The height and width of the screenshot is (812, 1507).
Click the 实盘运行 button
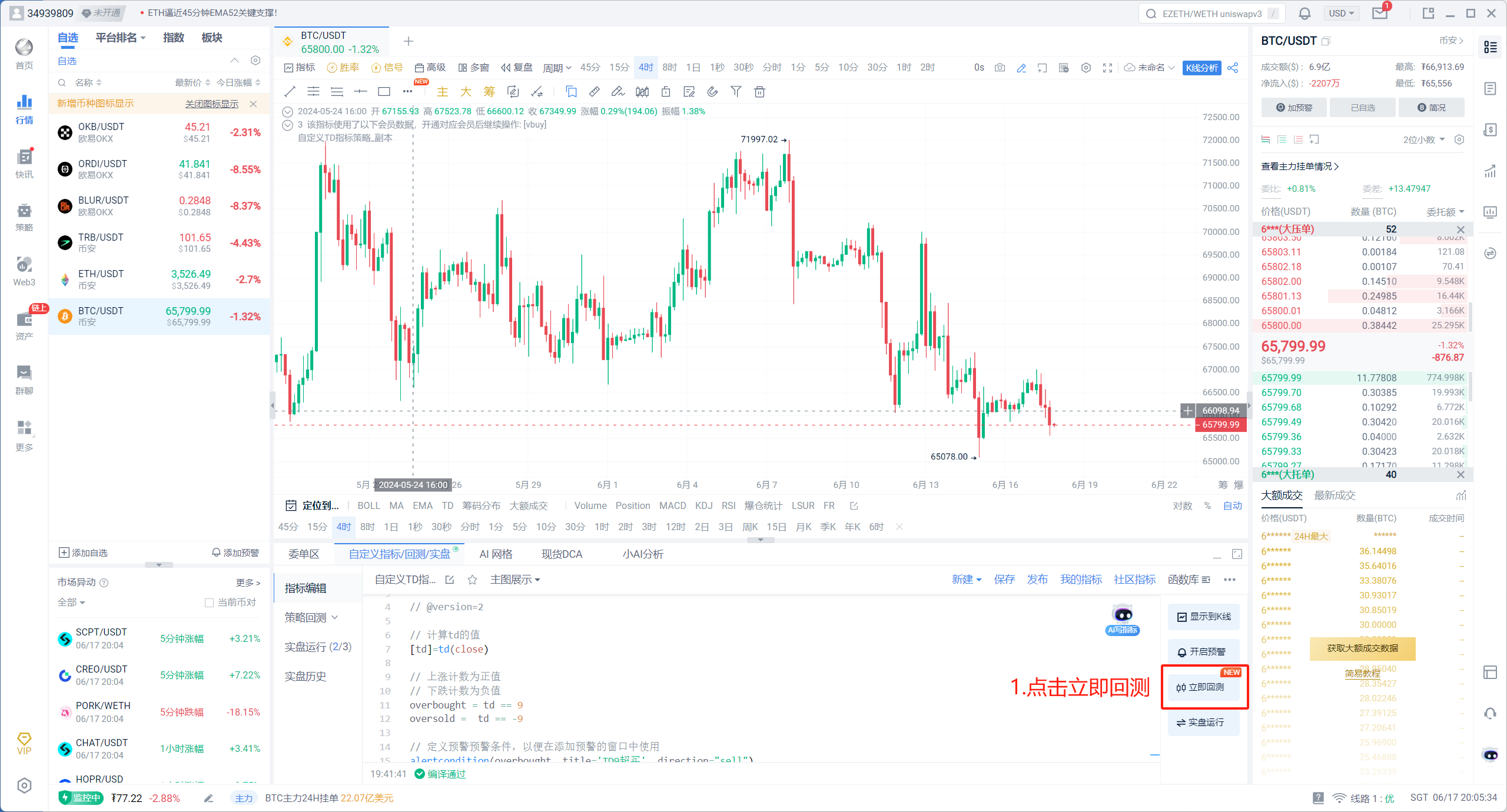1203,723
